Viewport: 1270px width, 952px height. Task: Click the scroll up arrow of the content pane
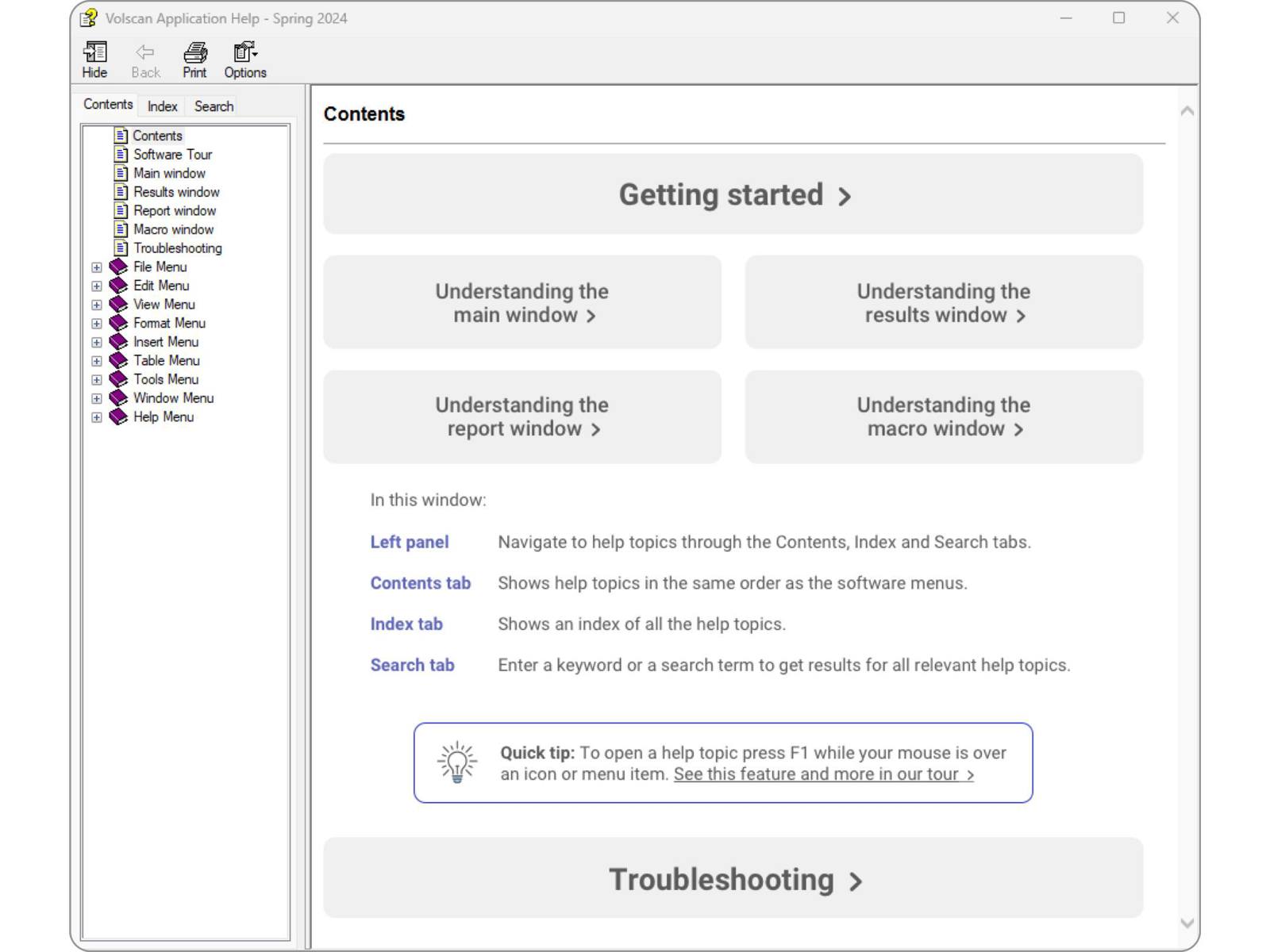(1187, 111)
